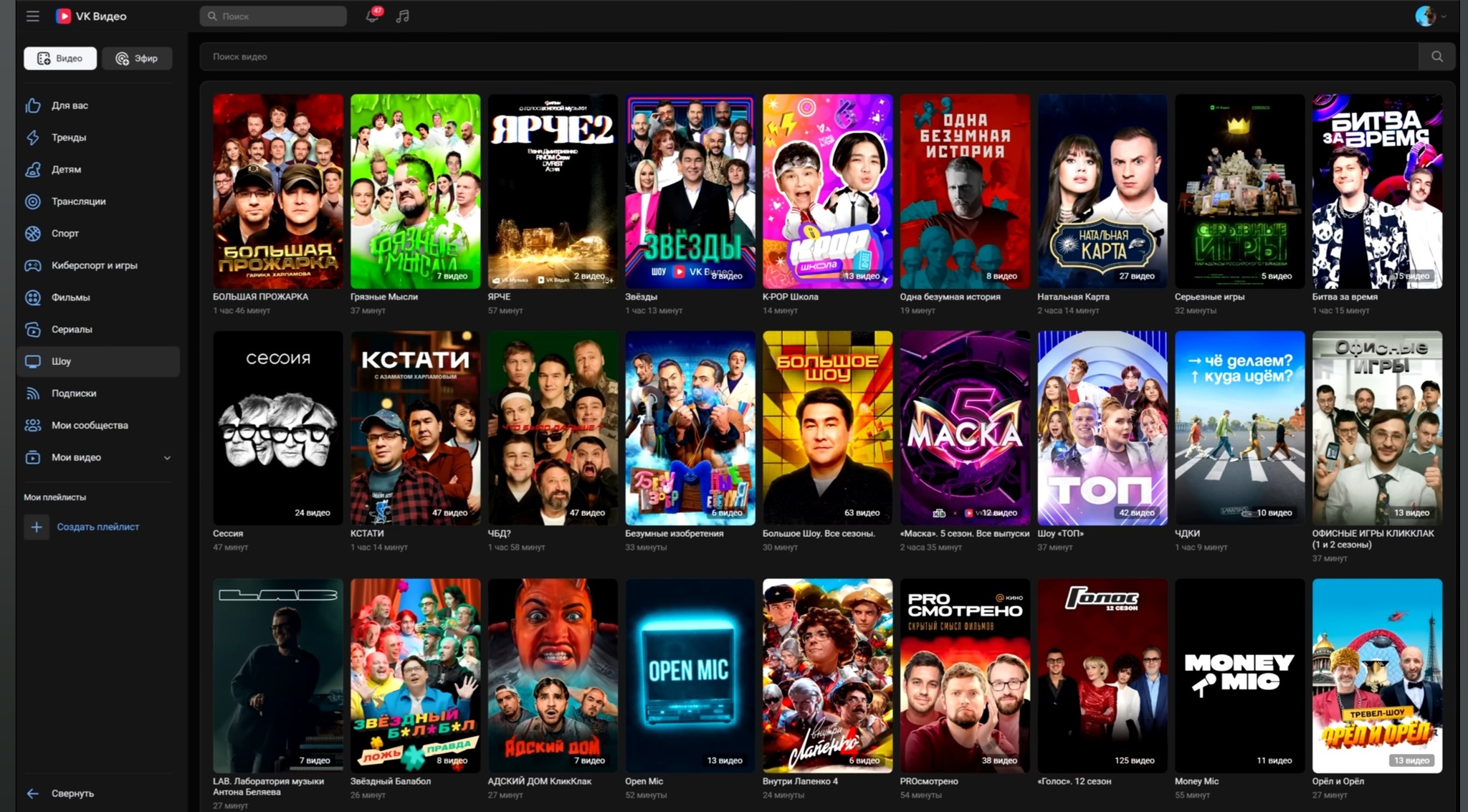The image size is (1468, 812).
Task: Click PROсмотрено title text
Action: pos(929,781)
